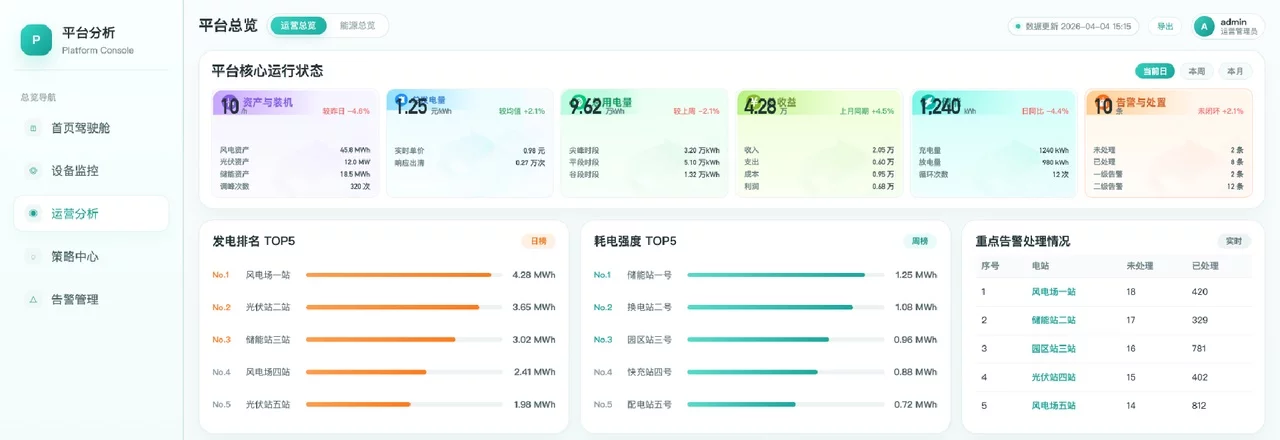The width and height of the screenshot is (1280, 440).
Task: Click the admin avatar icon
Action: pyautogui.click(x=1204, y=26)
